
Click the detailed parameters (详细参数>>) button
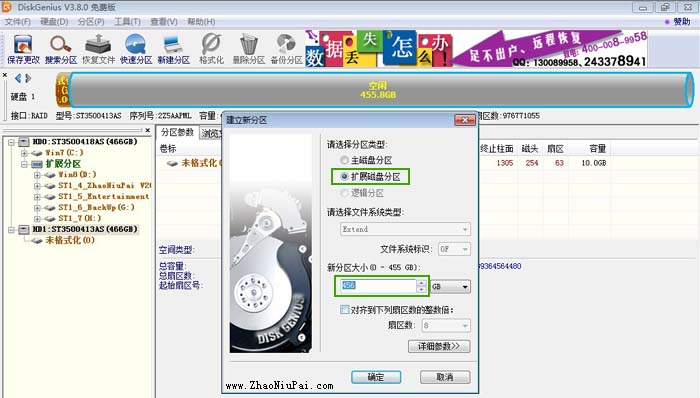pos(439,346)
